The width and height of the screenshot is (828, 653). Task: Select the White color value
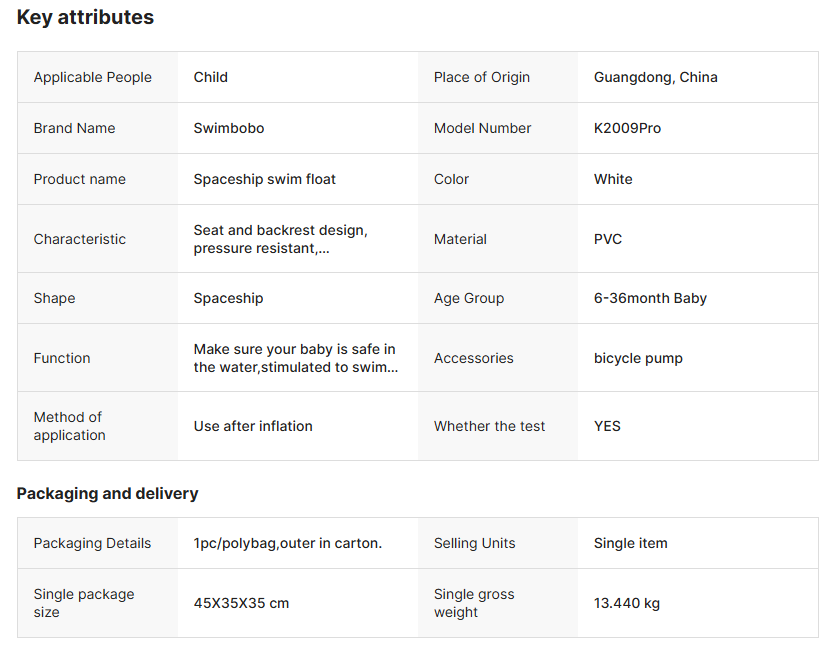[x=612, y=179]
